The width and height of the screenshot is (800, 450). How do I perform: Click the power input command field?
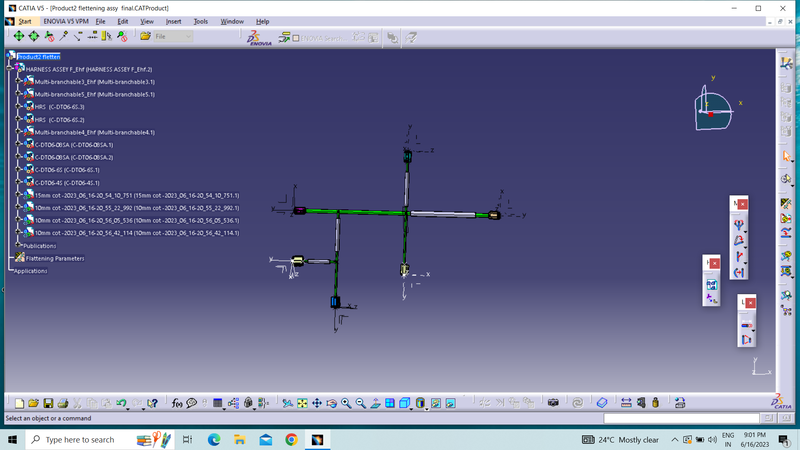[681, 418]
